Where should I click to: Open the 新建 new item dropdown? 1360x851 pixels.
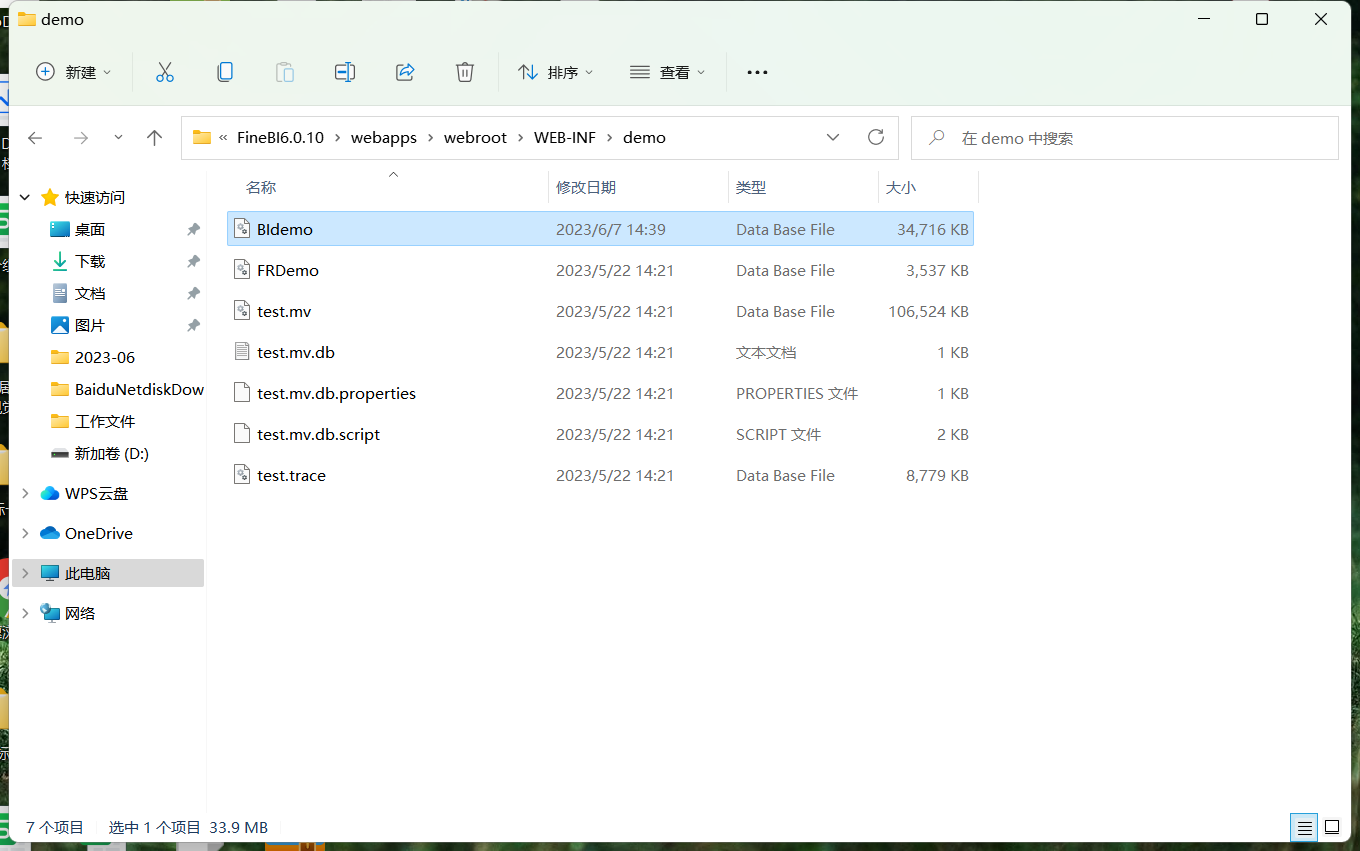point(74,72)
